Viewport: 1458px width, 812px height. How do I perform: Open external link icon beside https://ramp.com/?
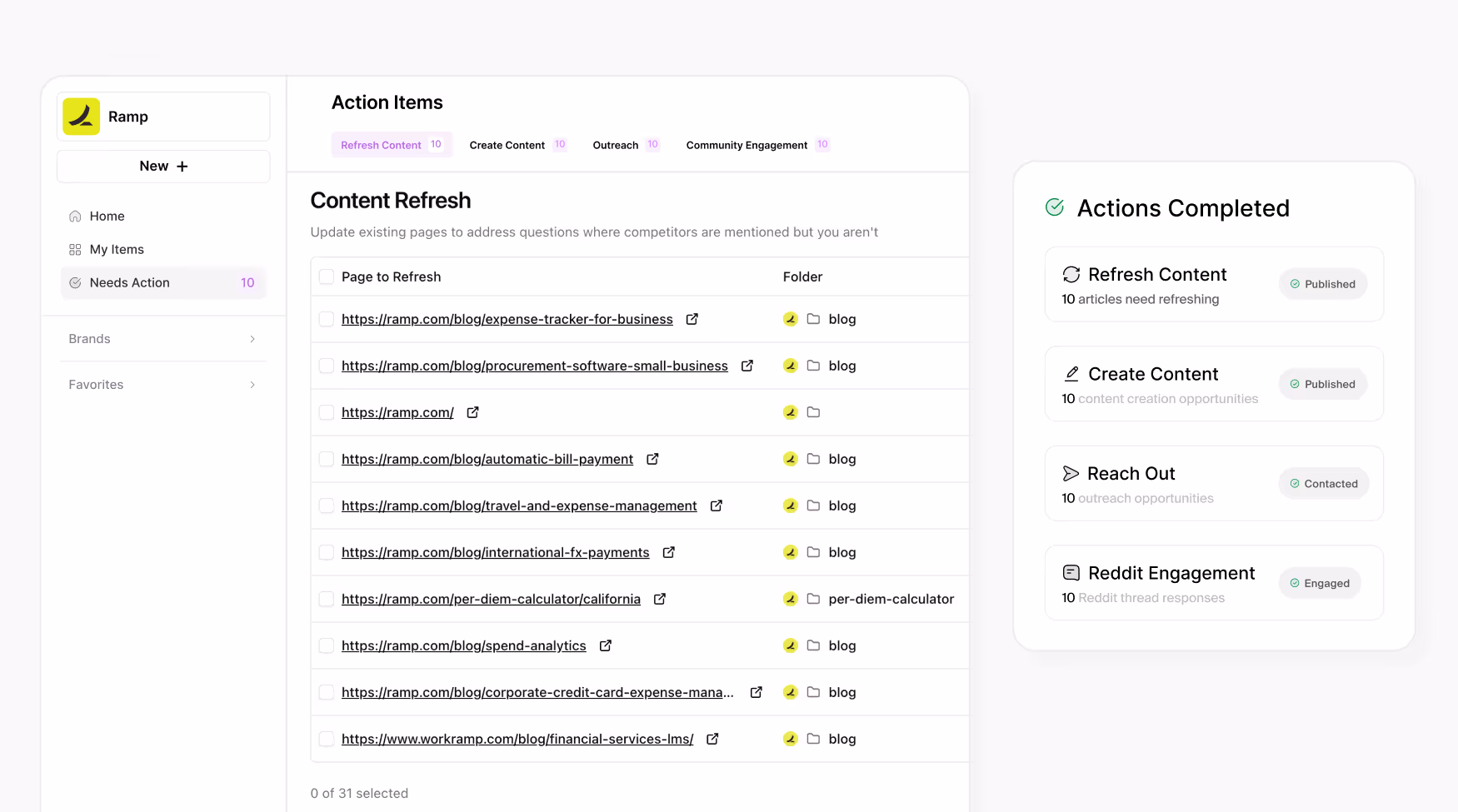472,412
